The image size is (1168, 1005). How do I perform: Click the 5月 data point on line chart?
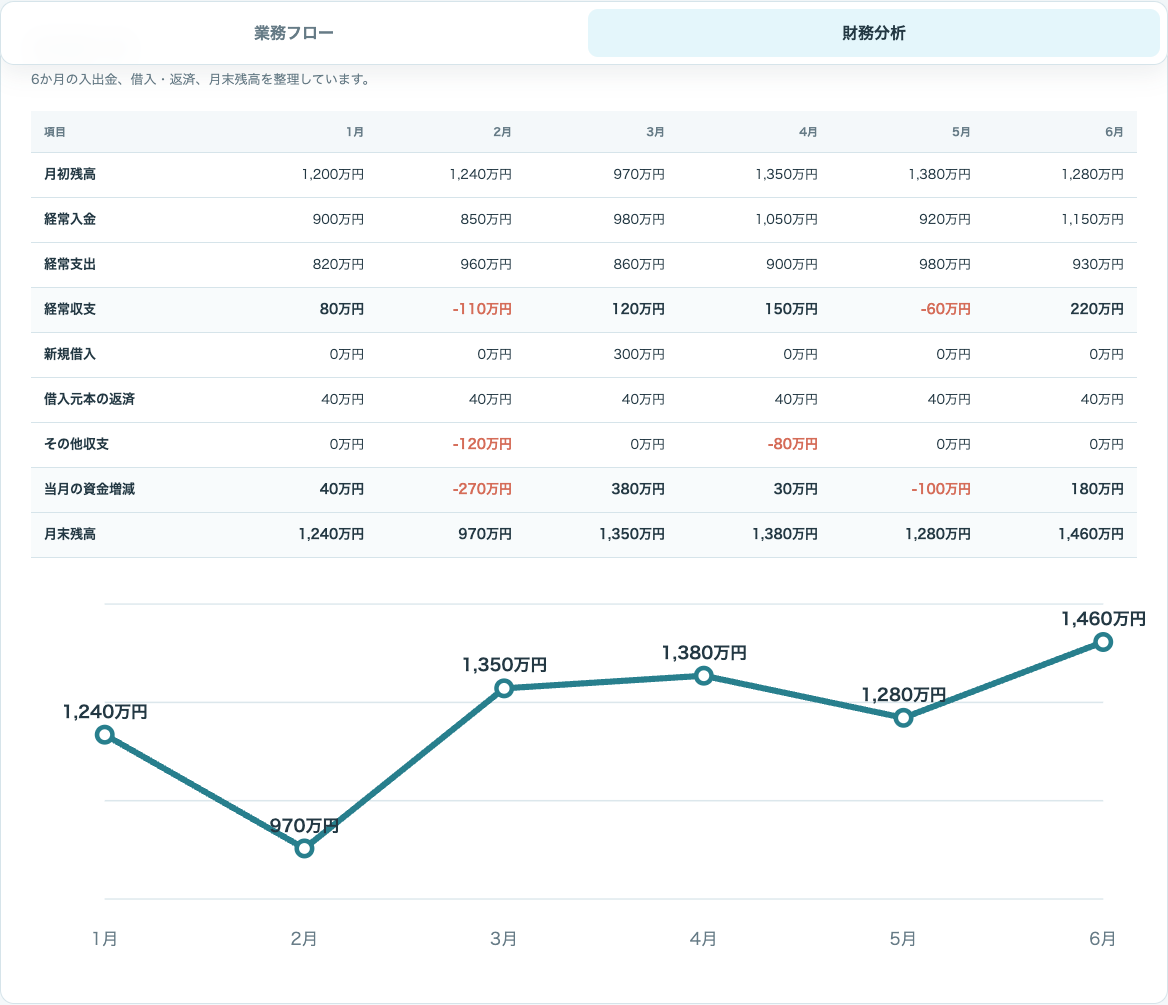(904, 718)
